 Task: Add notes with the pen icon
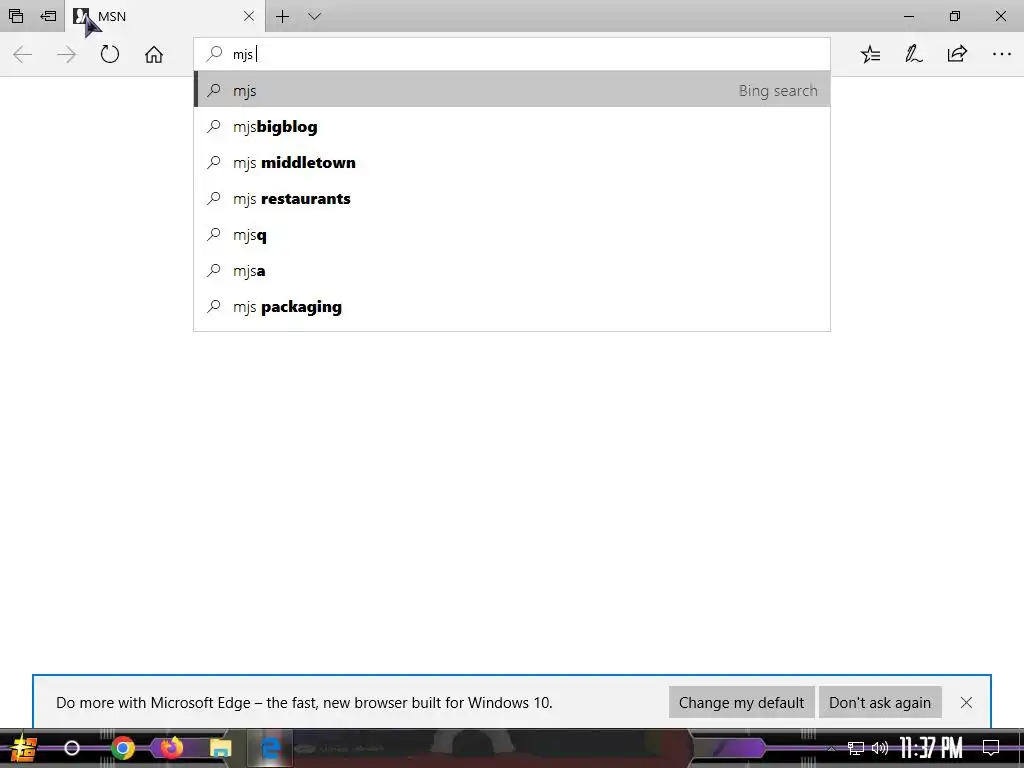(914, 54)
